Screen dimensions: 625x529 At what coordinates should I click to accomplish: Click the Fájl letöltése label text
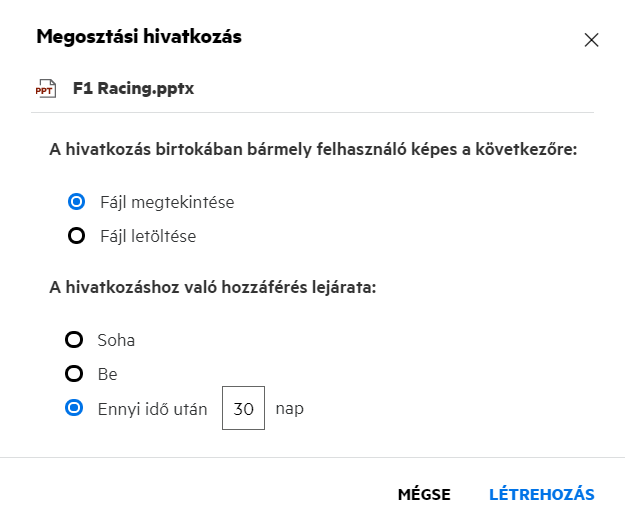pos(148,237)
